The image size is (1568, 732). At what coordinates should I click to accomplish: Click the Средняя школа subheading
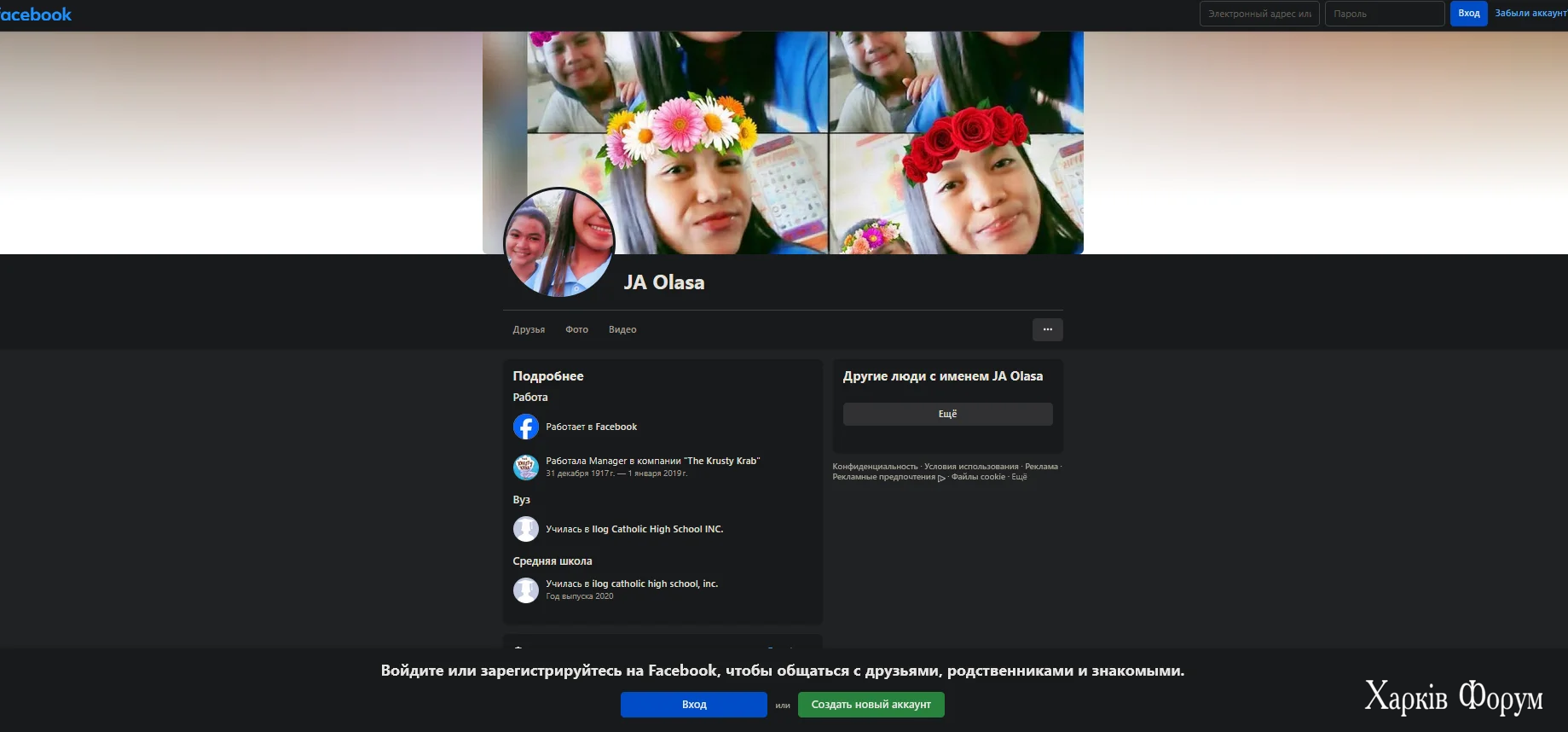[x=552, y=561]
